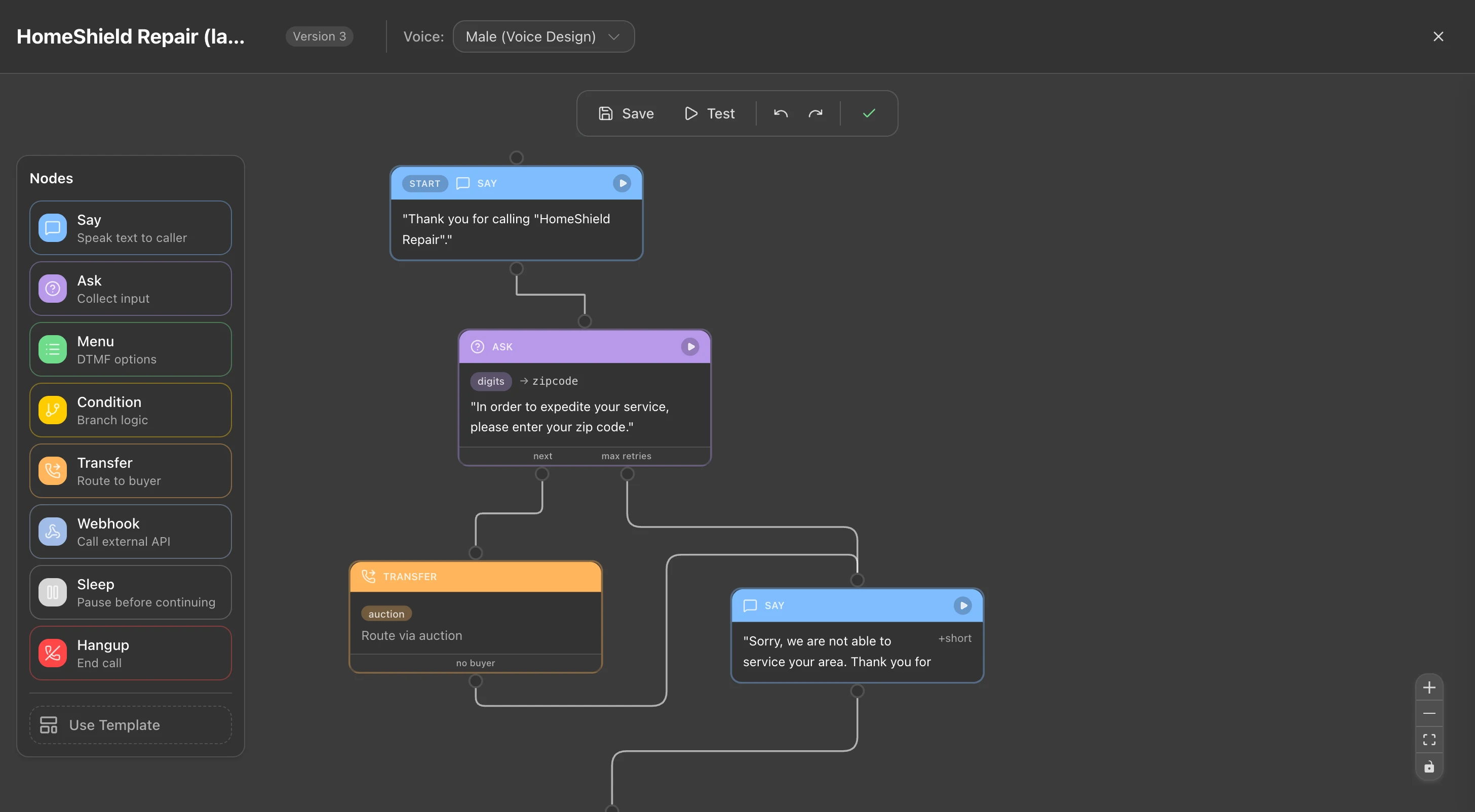Click the START node top input handle

tap(517, 157)
